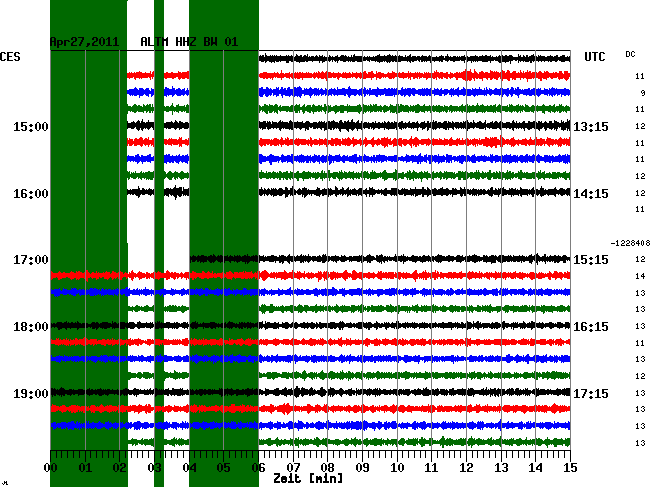The height and width of the screenshot is (494, 650).
Task: Click minute label 08 on the Zeit axis
Action: (x=327, y=468)
